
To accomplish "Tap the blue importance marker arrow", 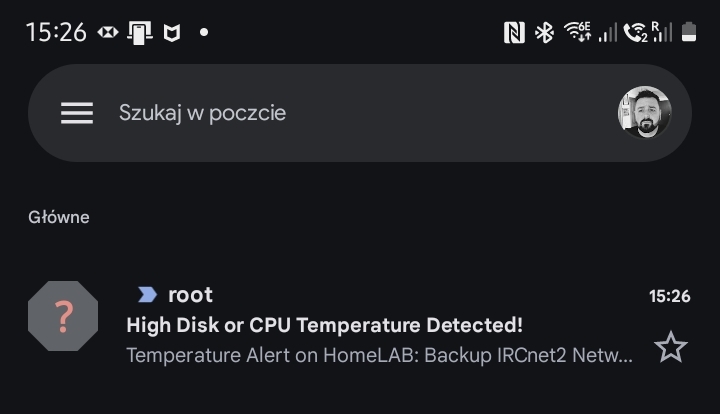I will pos(147,295).
